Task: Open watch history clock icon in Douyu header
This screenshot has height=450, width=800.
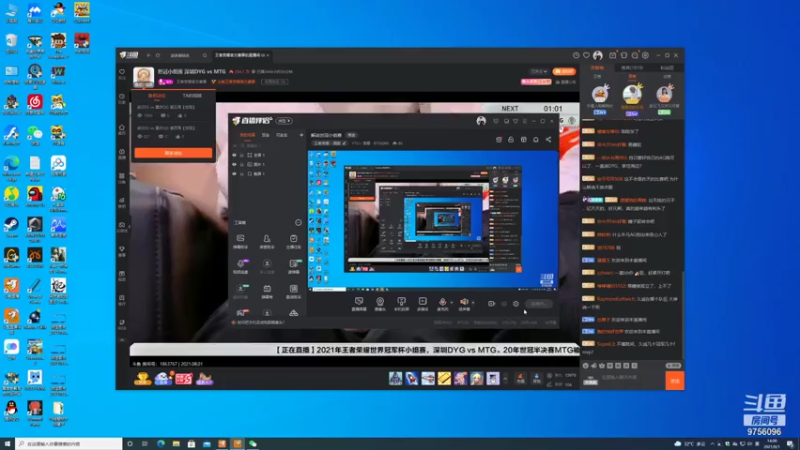Action: [x=576, y=55]
